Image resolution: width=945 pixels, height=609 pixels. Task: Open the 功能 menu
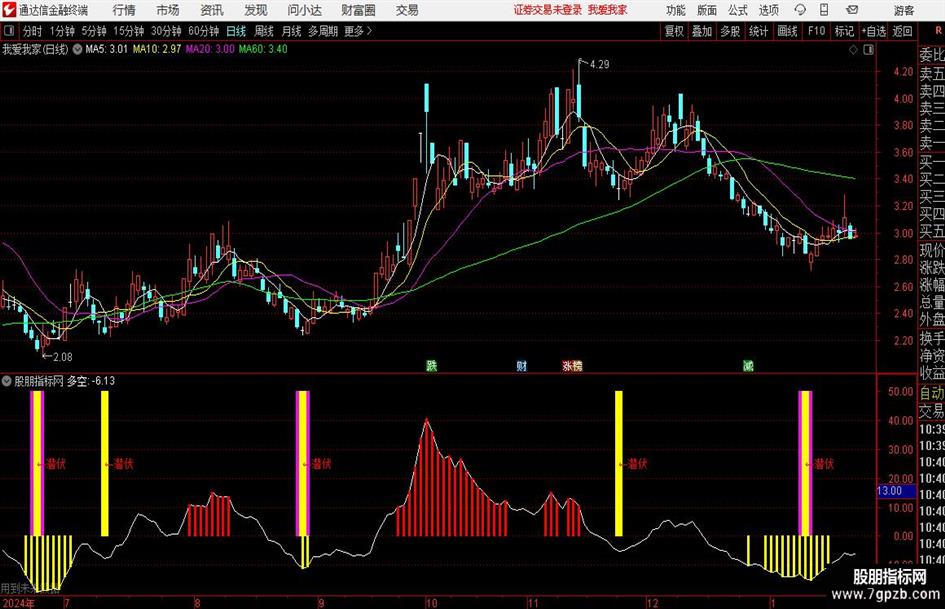coord(676,10)
